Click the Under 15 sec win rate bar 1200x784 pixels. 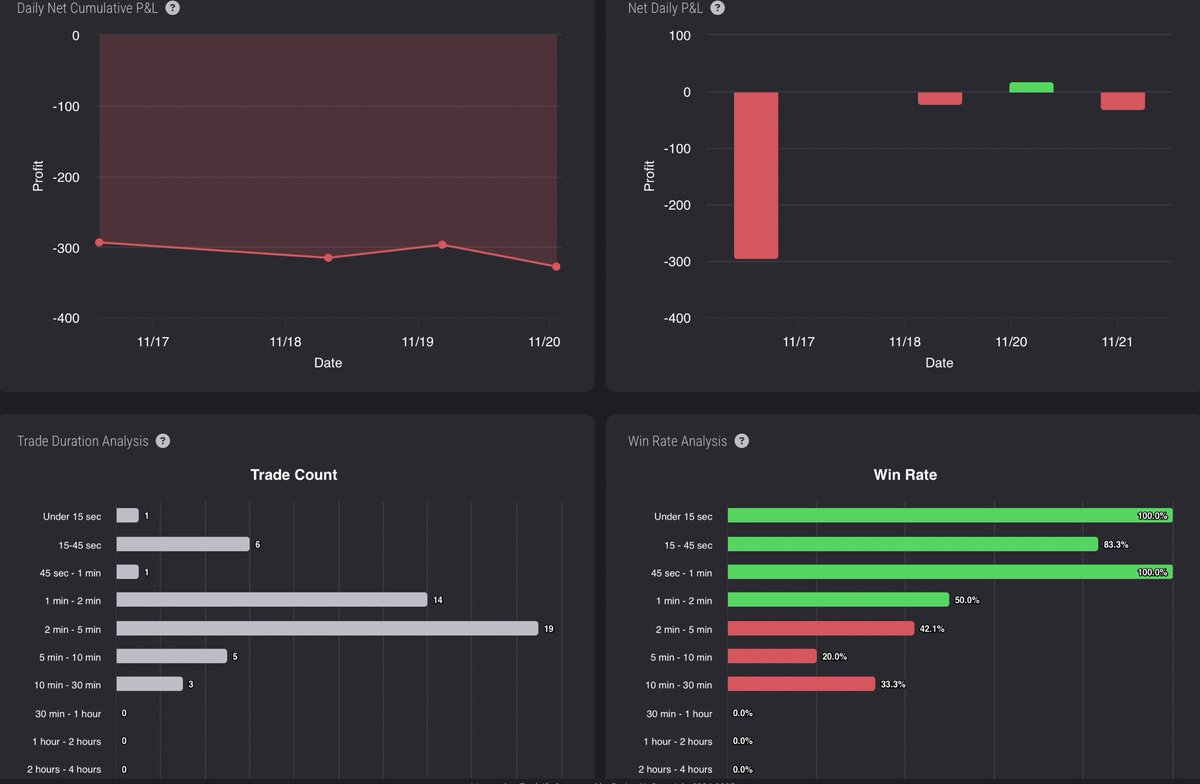pyautogui.click(x=949, y=516)
